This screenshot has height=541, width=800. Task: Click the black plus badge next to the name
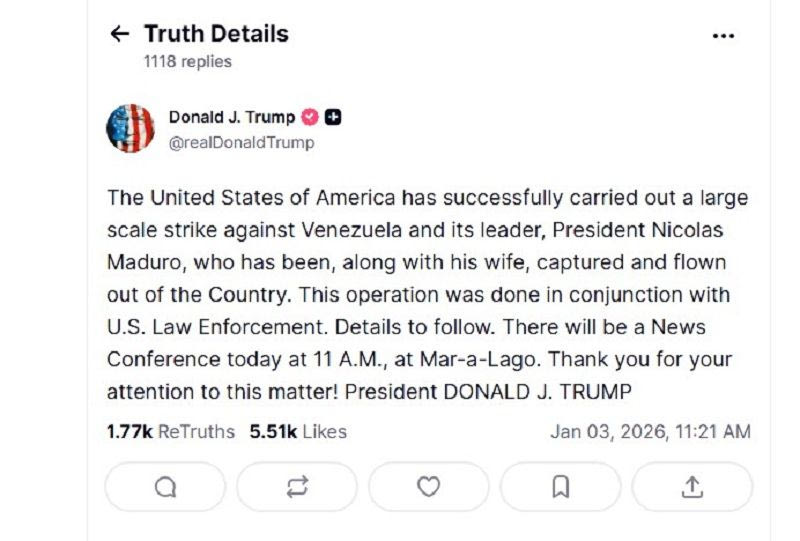click(x=334, y=117)
